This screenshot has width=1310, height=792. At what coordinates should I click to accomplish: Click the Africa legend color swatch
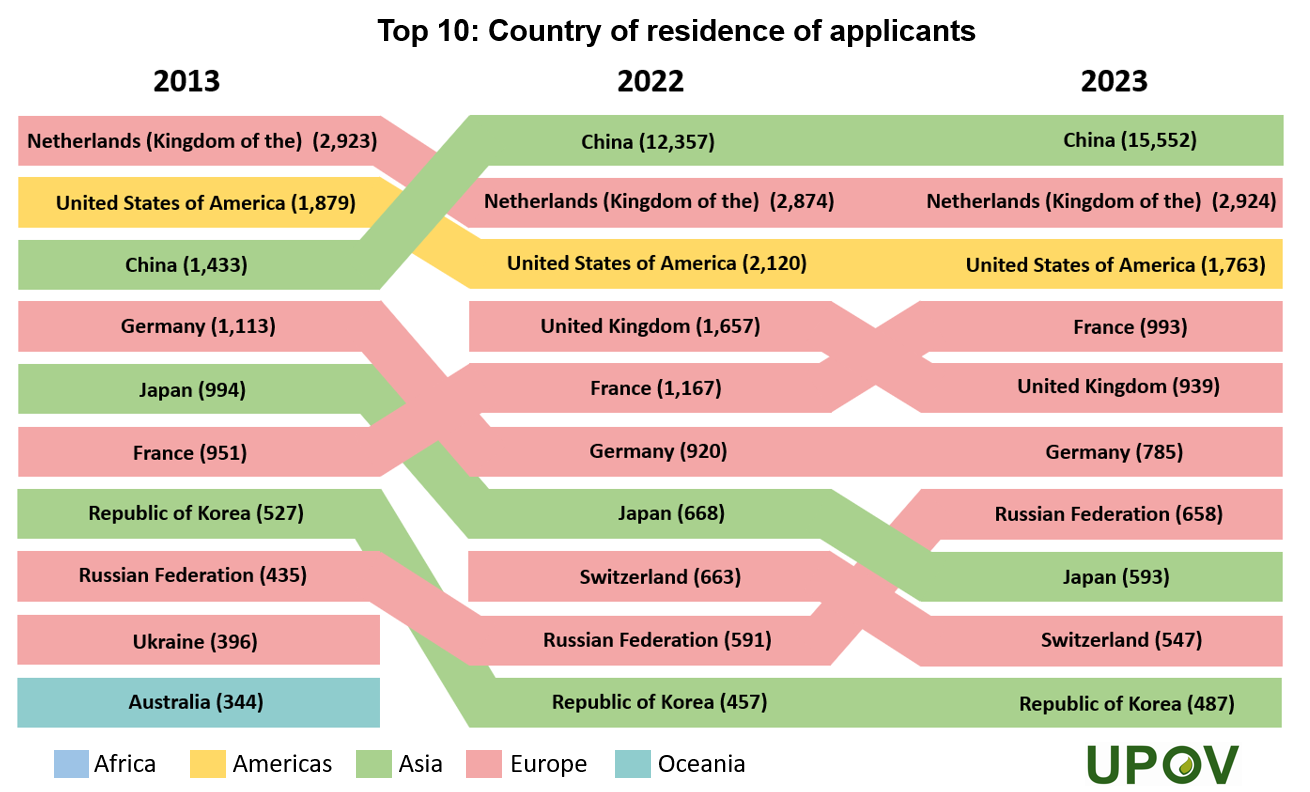coord(70,764)
